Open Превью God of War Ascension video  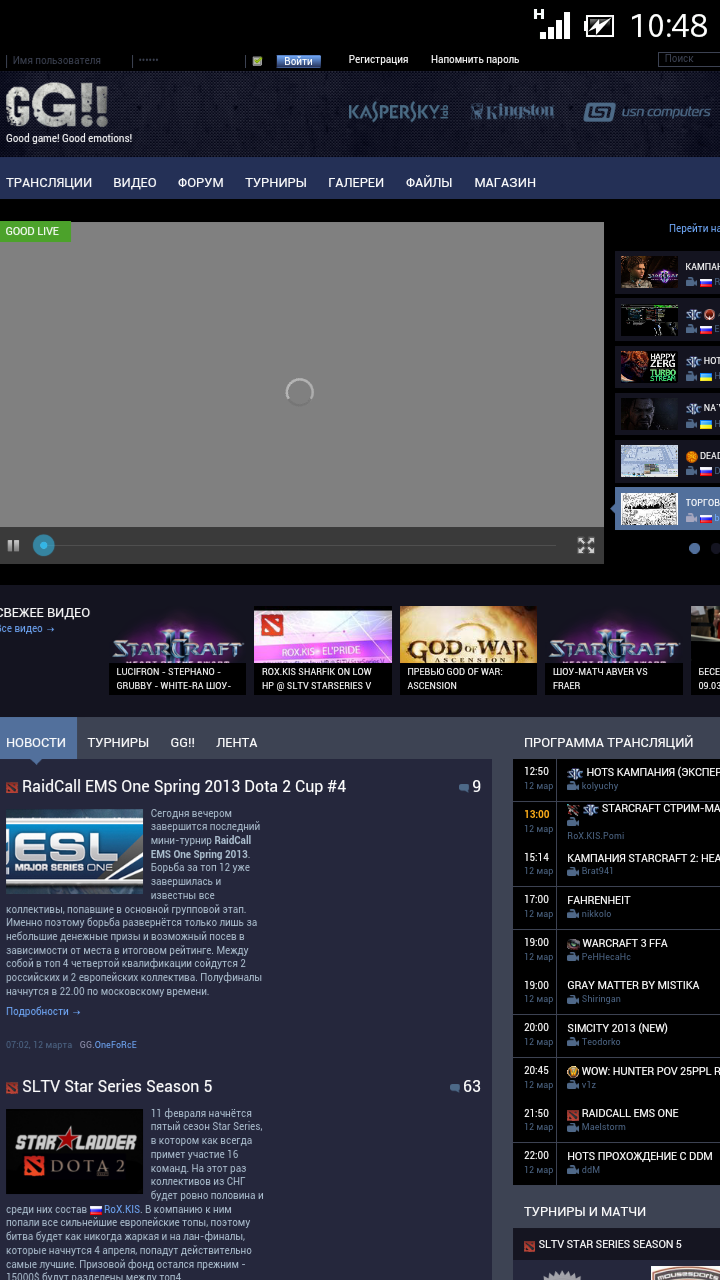[x=468, y=650]
